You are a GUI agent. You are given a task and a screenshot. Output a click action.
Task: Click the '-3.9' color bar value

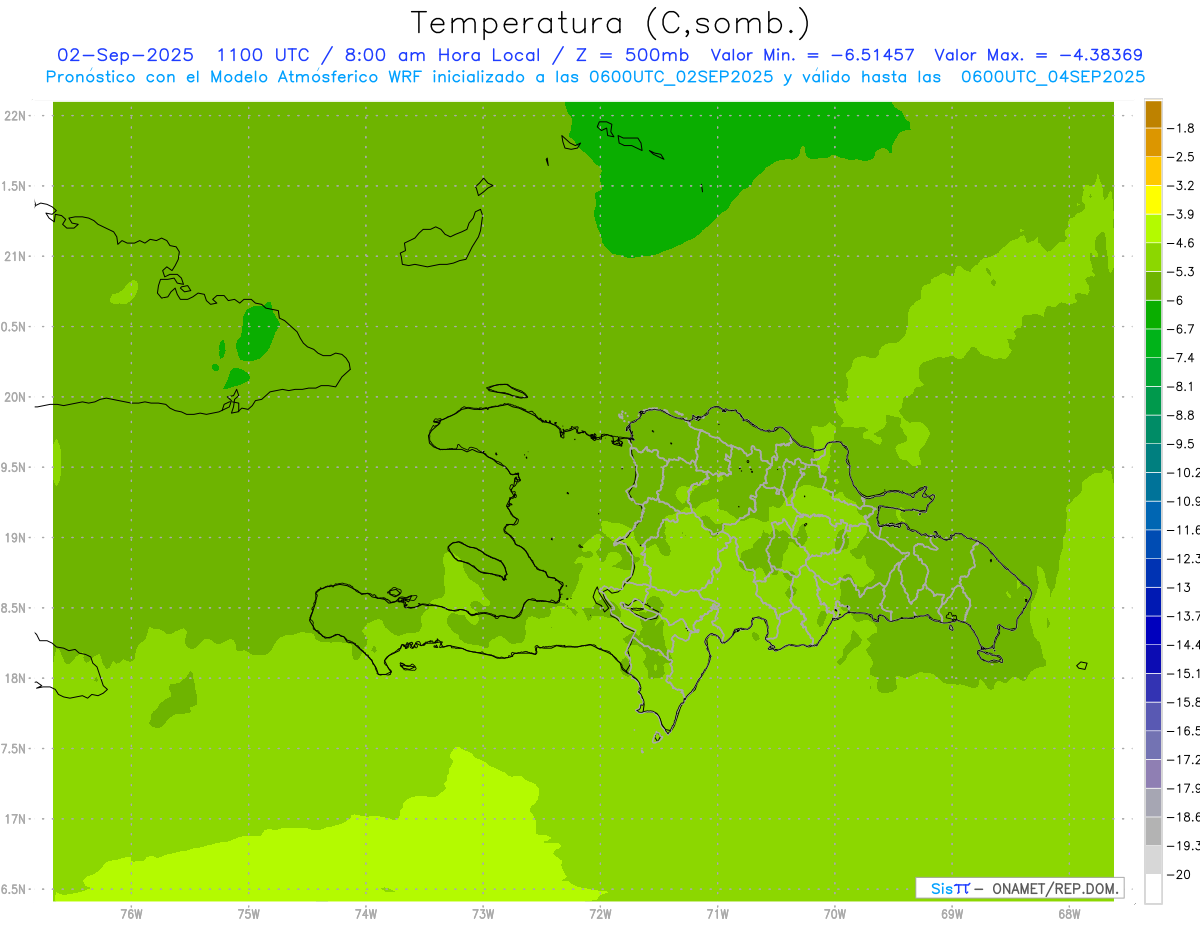[1182, 214]
